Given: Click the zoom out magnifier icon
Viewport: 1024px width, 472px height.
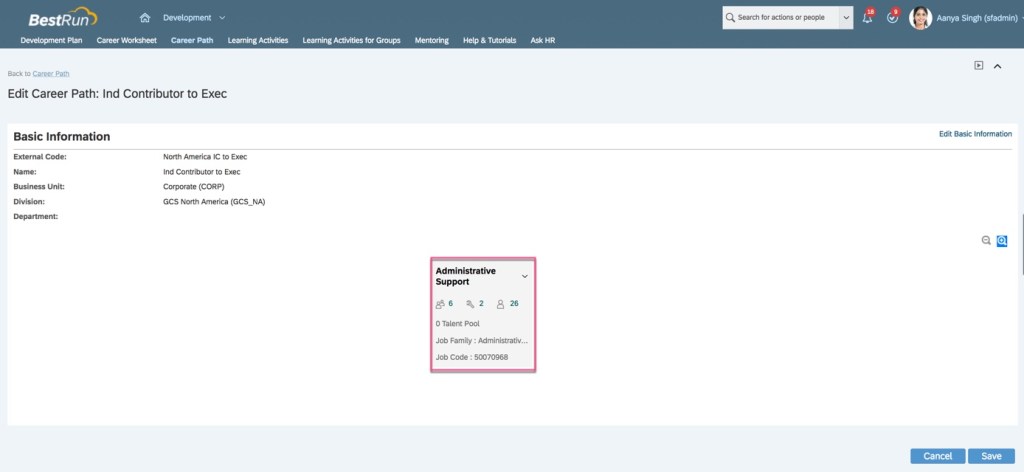Looking at the screenshot, I should 986,241.
